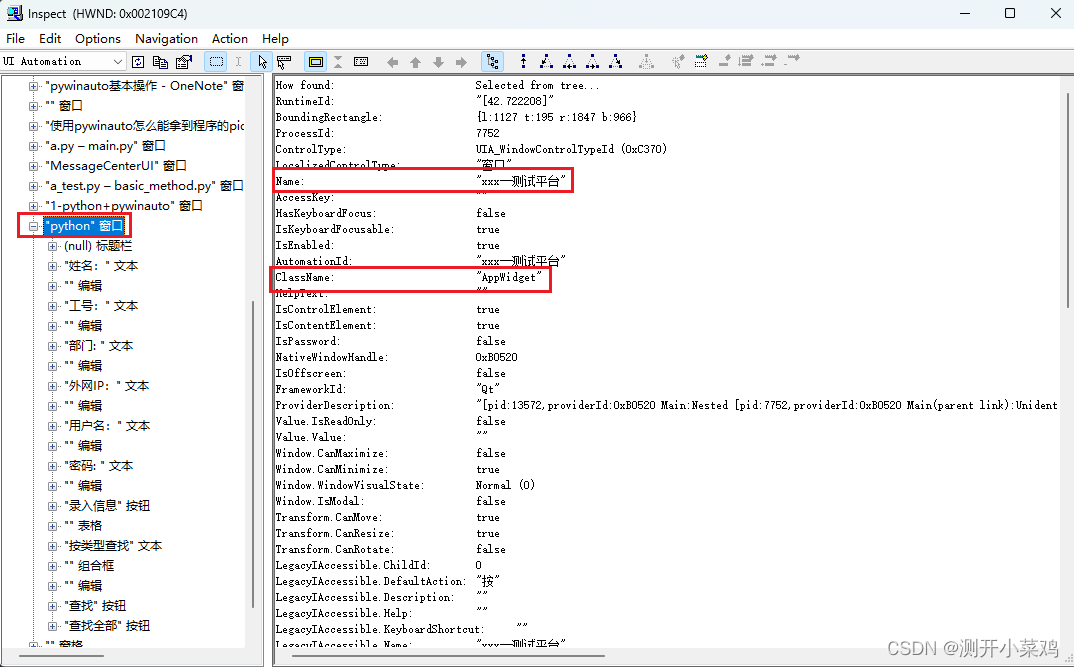1074x667 pixels.
Task: Navigate to next sibling icon
Action: [x=592, y=62]
